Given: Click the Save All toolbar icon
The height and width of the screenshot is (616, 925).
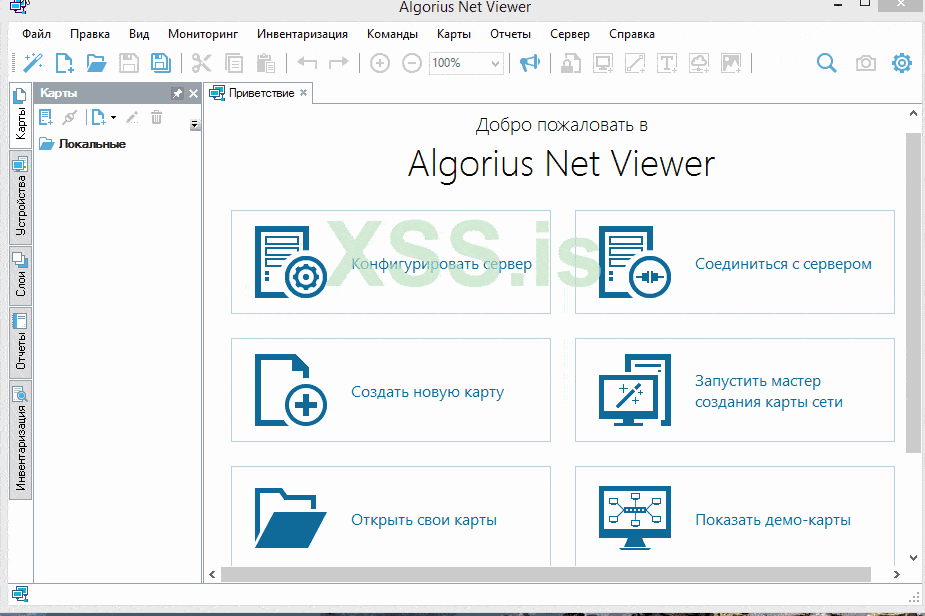Looking at the screenshot, I should (160, 63).
